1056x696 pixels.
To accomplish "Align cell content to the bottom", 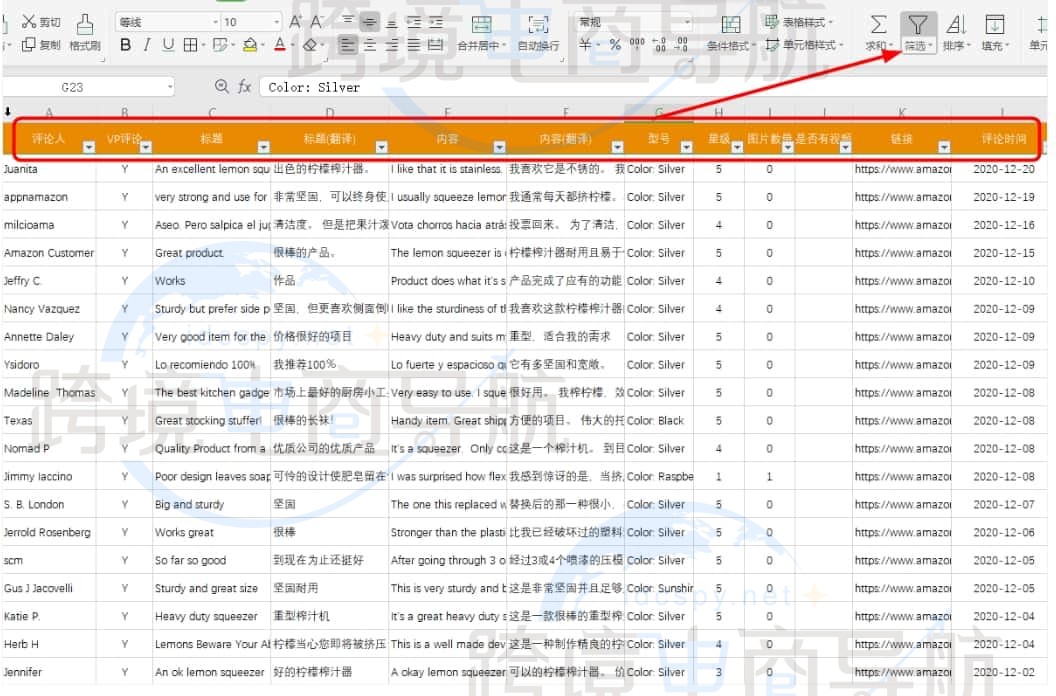I will tap(392, 22).
